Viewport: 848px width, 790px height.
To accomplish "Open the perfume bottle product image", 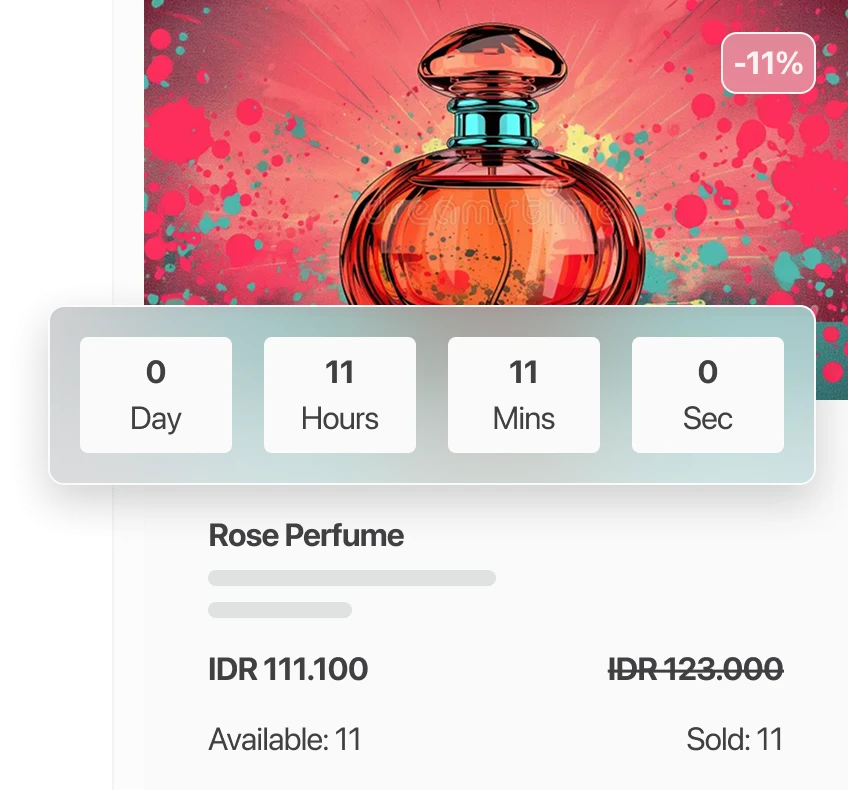I will coord(495,151).
